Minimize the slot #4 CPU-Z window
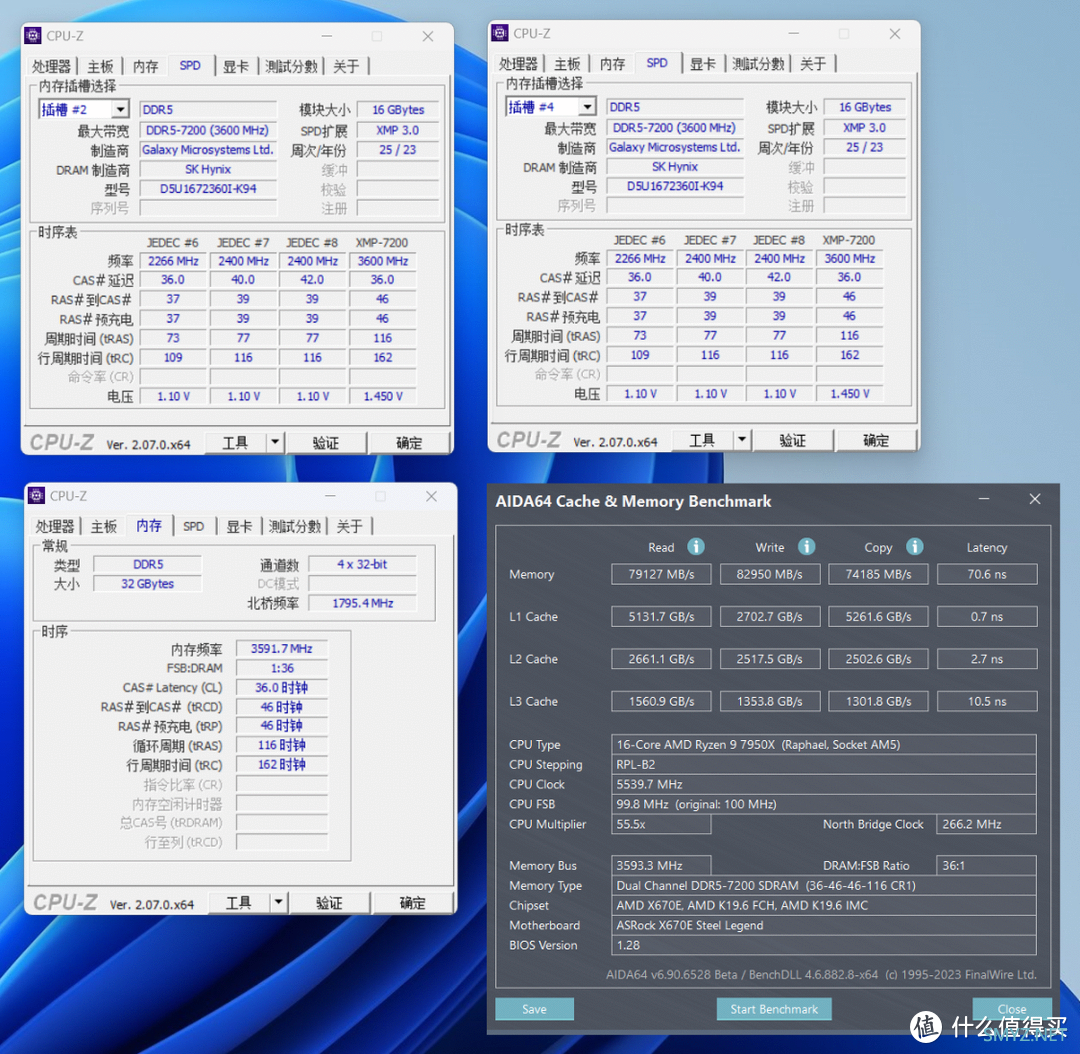 point(793,33)
